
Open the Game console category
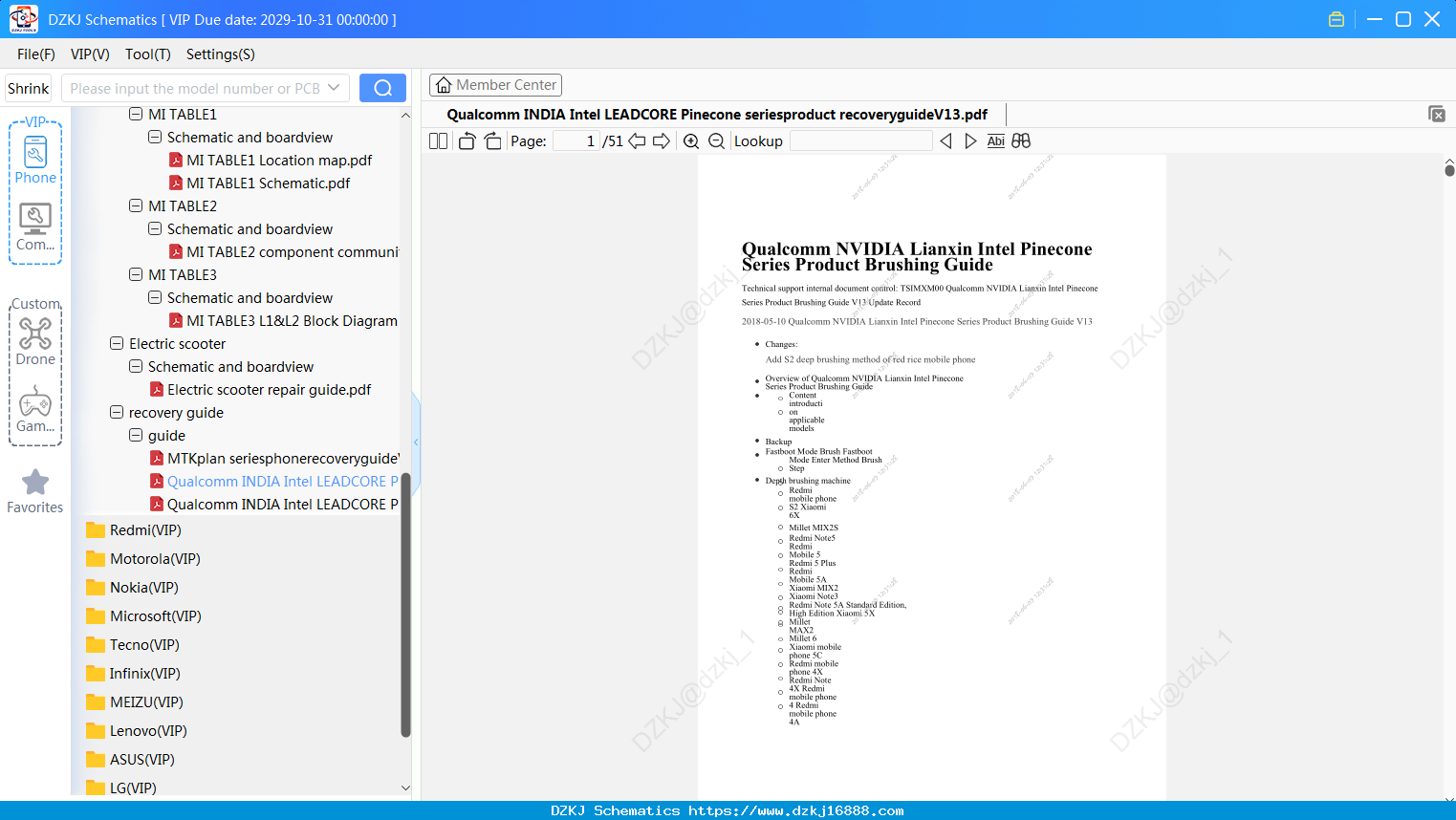click(x=35, y=409)
